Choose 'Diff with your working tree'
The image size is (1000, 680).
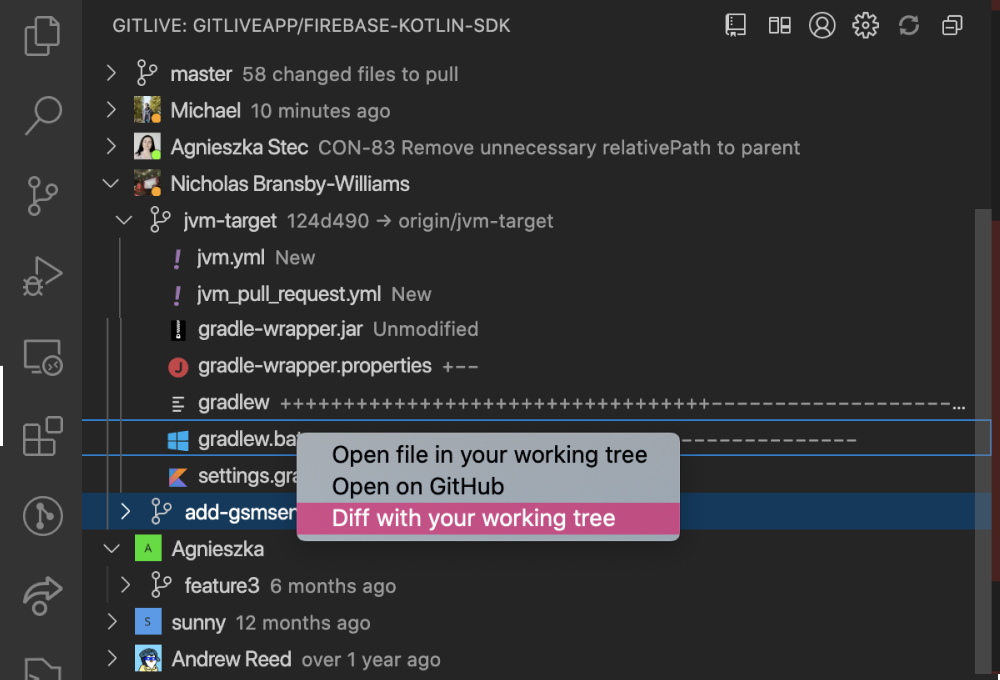click(473, 518)
